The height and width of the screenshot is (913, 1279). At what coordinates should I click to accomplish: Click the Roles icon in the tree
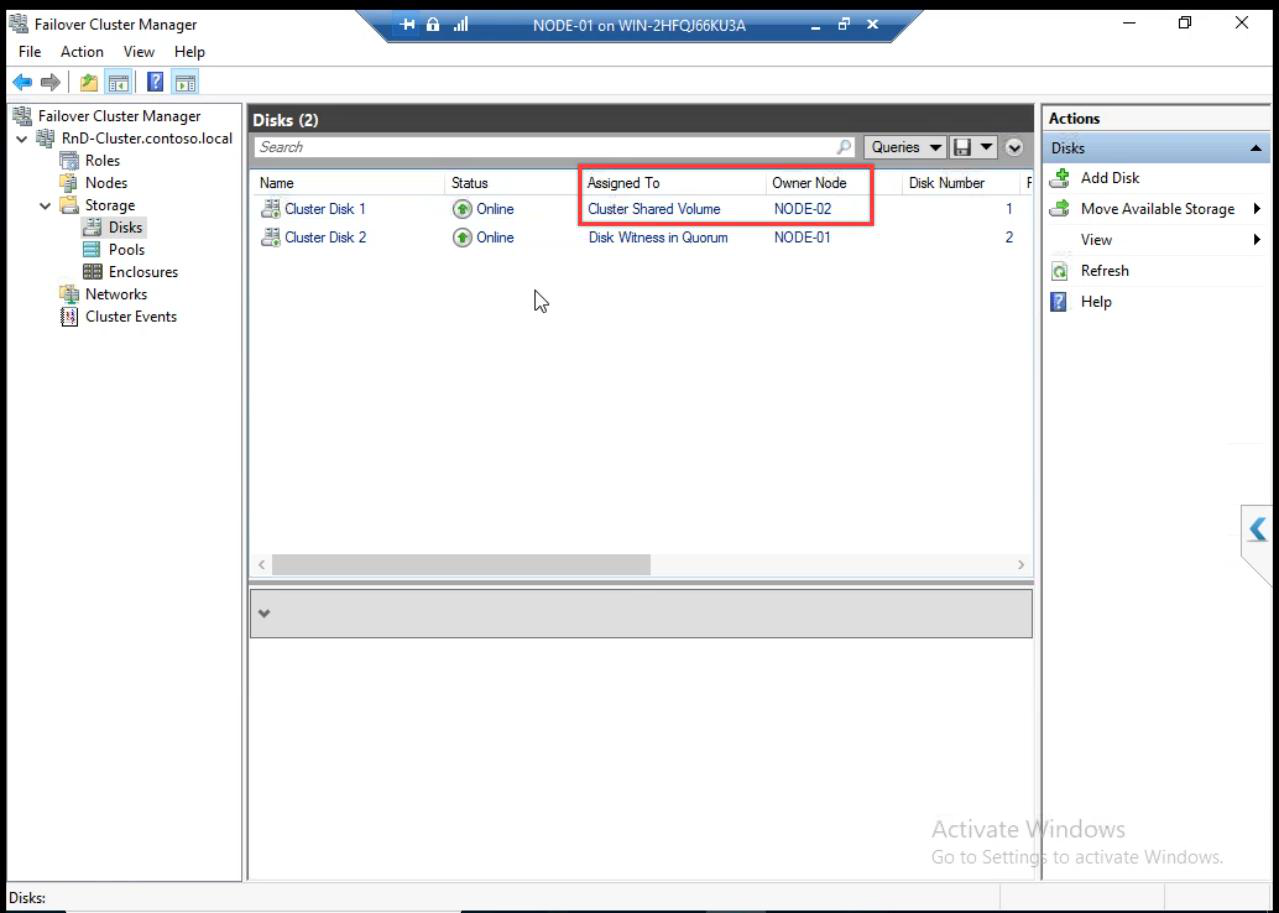tap(69, 160)
